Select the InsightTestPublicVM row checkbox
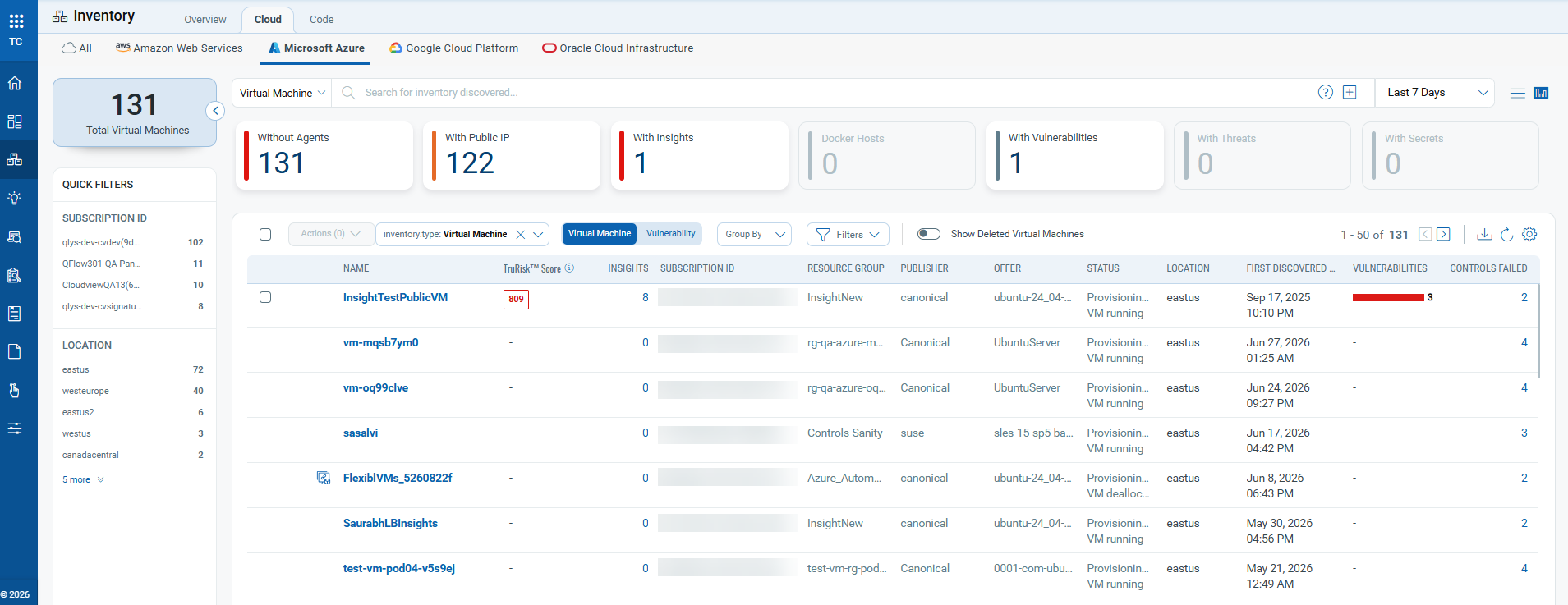Image resolution: width=1568 pixels, height=605 pixels. (x=265, y=297)
